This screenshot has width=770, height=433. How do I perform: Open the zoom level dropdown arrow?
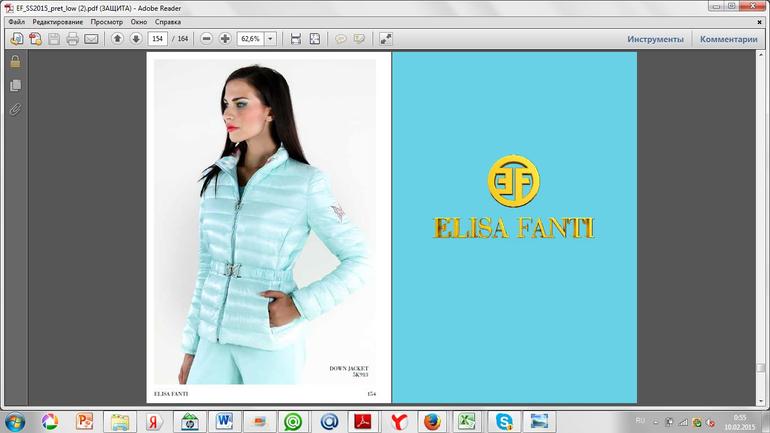click(271, 39)
